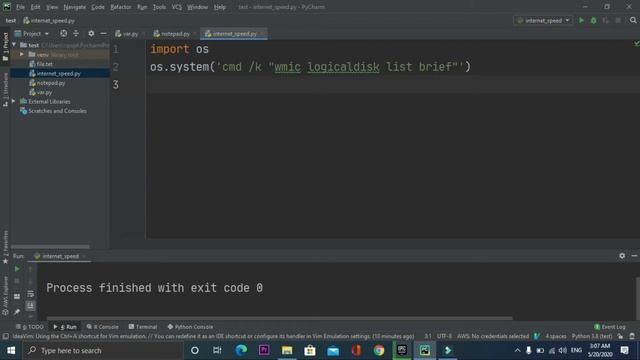Select notepad.py in the project tree
The height and width of the screenshot is (360, 640).
point(51,83)
